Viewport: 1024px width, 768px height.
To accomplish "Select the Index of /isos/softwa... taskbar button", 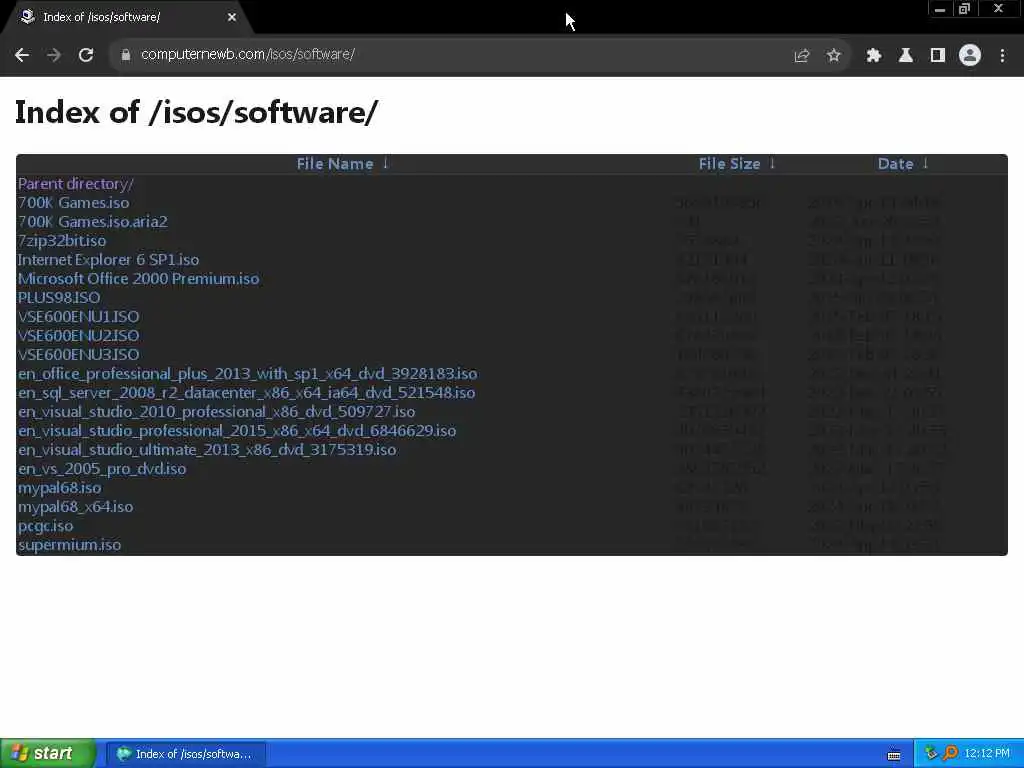I will tap(186, 754).
